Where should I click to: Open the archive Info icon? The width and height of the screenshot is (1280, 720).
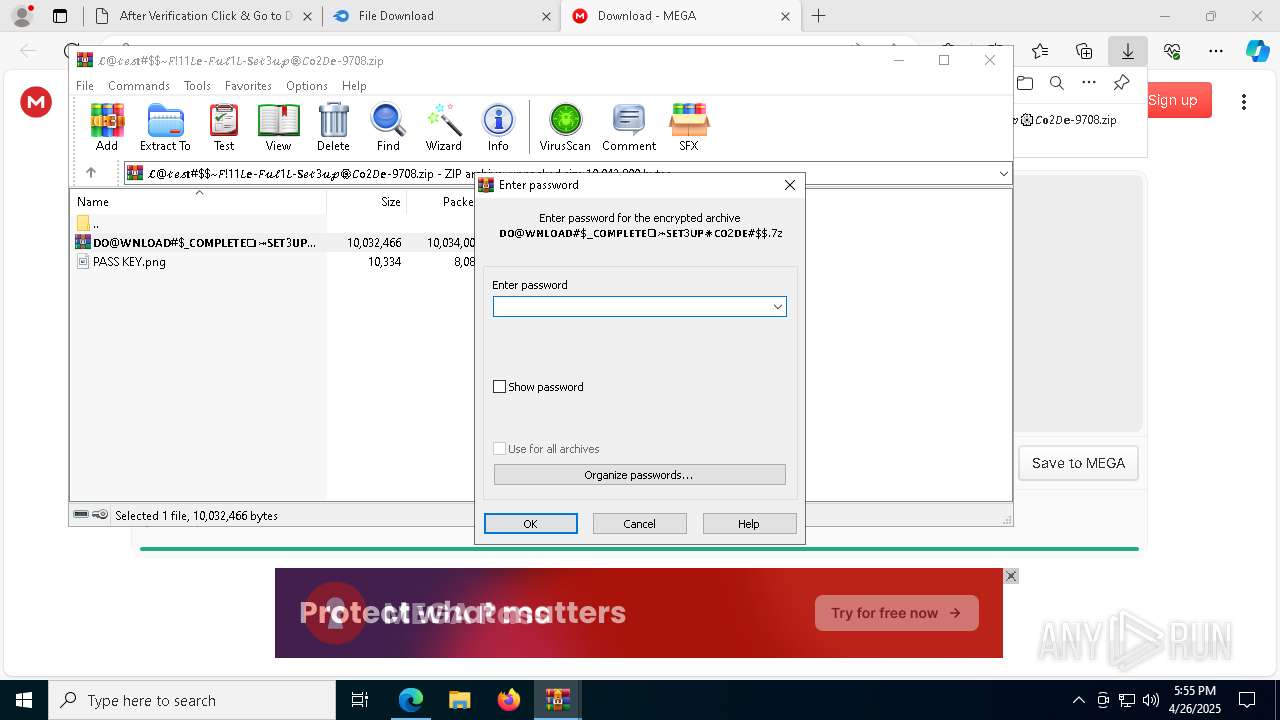coord(498,127)
